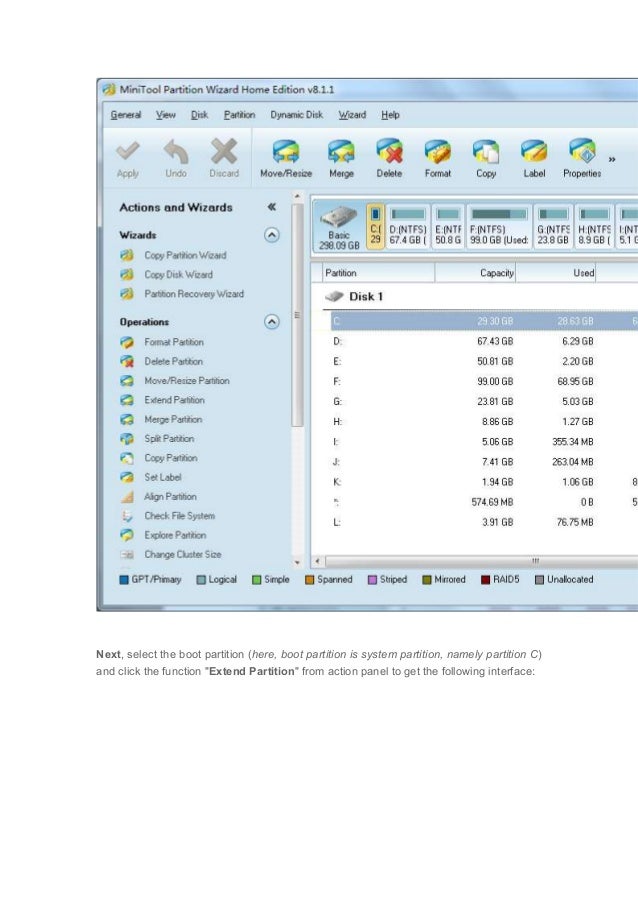Click the horizontal scrollbar under partition list
Screen dimensions: 638x903
pos(481,561)
